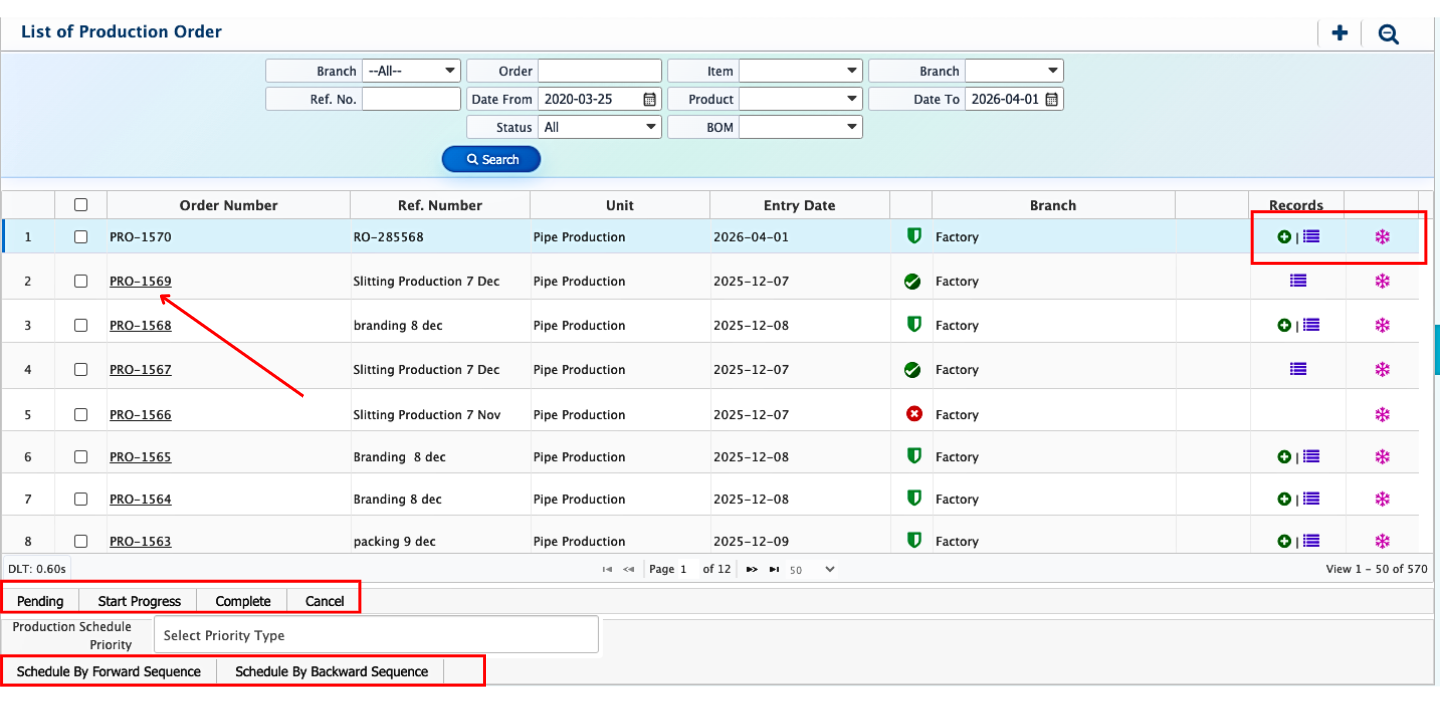Go to next page in grid pager
The height and width of the screenshot is (721, 1440).
pyautogui.click(x=752, y=569)
